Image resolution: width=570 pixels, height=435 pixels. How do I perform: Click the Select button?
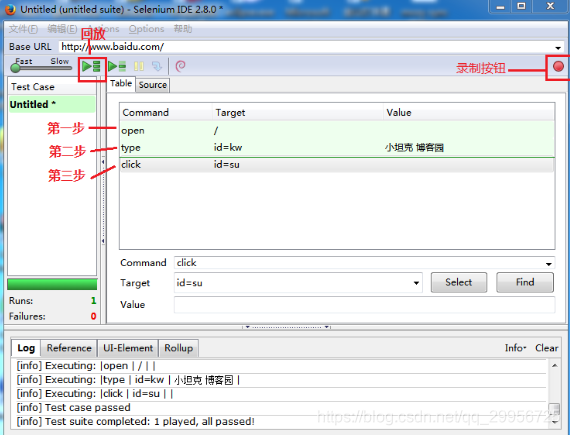pyautogui.click(x=459, y=282)
